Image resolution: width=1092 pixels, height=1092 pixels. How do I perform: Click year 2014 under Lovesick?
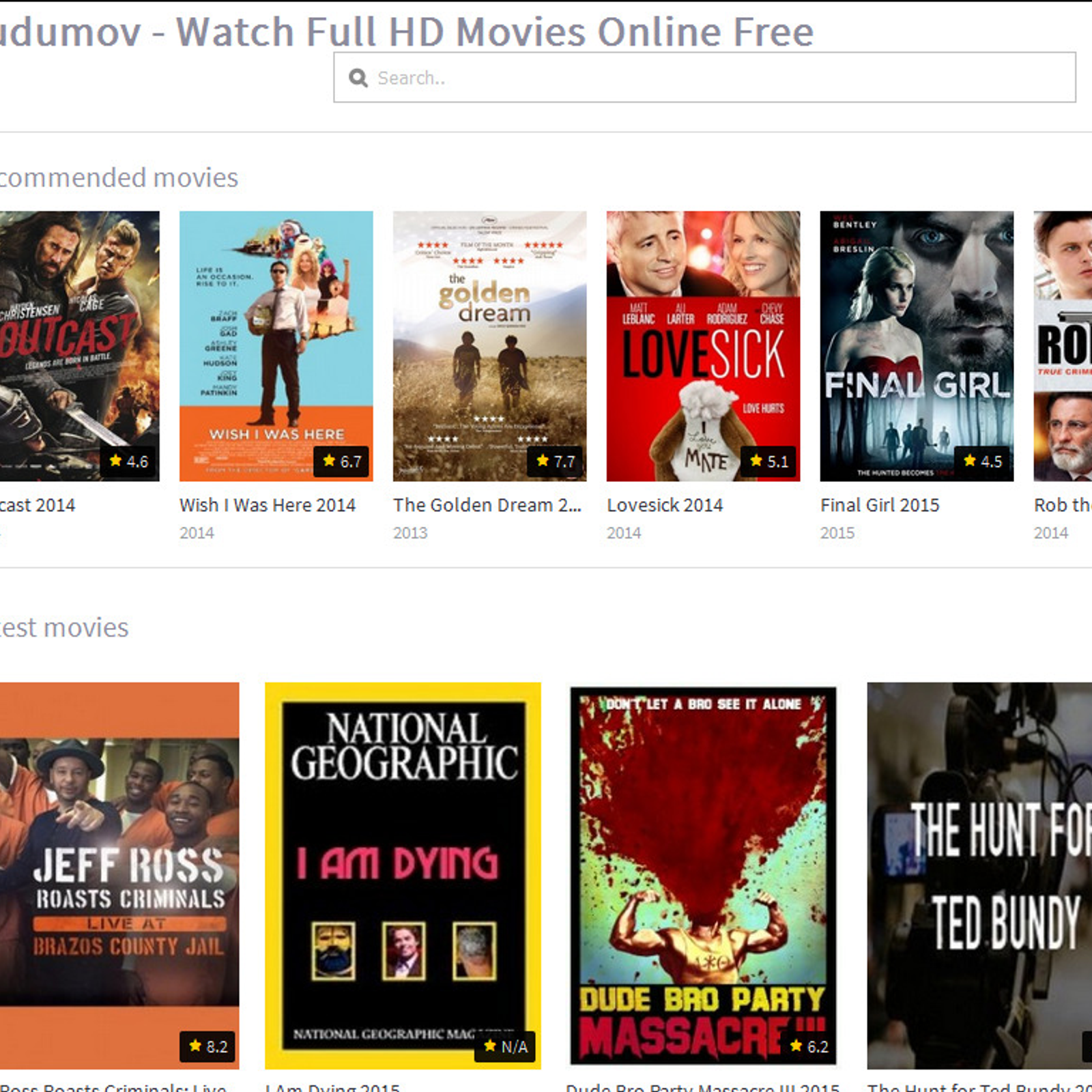point(624,533)
